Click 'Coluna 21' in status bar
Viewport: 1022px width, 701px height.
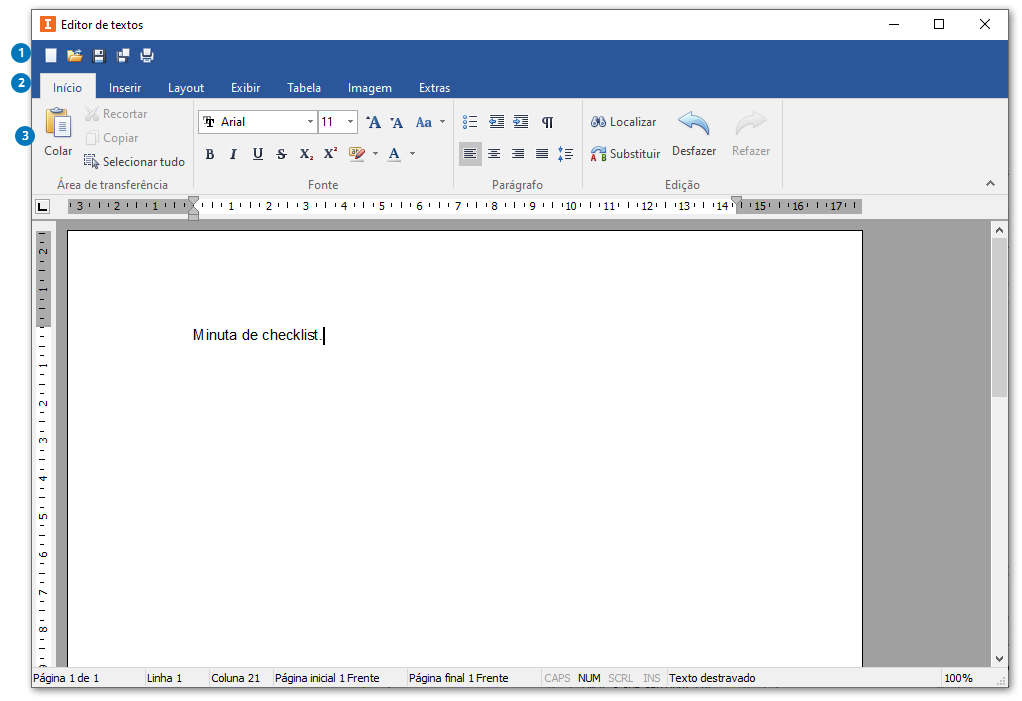(x=235, y=678)
